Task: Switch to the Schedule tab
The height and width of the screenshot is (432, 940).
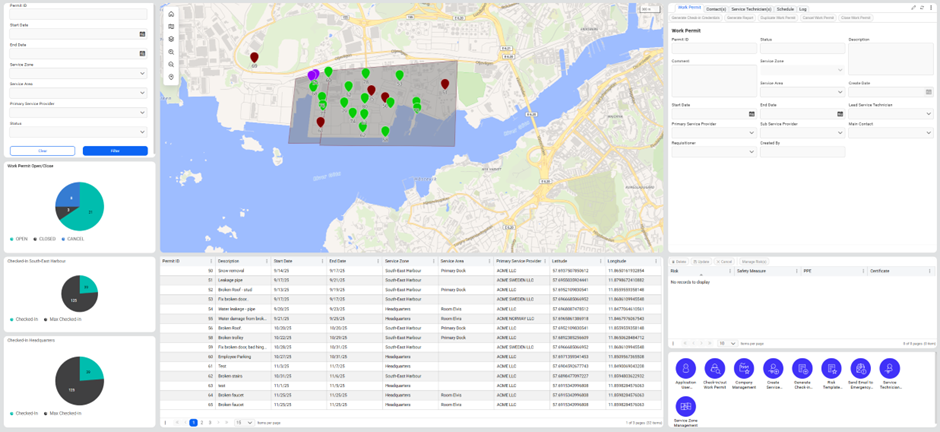Action: tap(785, 9)
